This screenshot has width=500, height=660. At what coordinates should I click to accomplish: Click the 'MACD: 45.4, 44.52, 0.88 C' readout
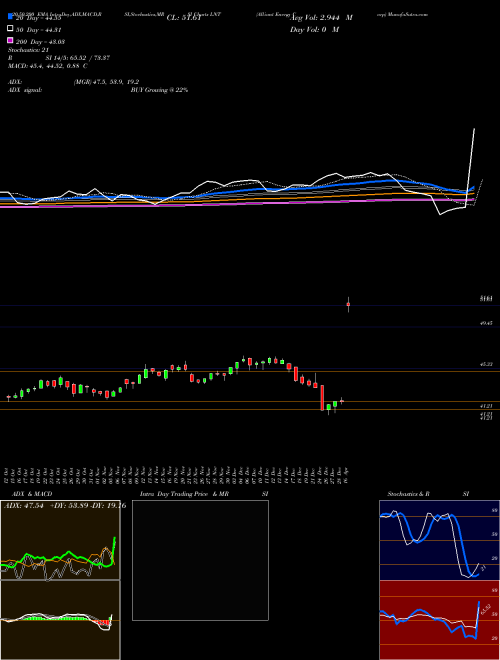[x=48, y=66]
